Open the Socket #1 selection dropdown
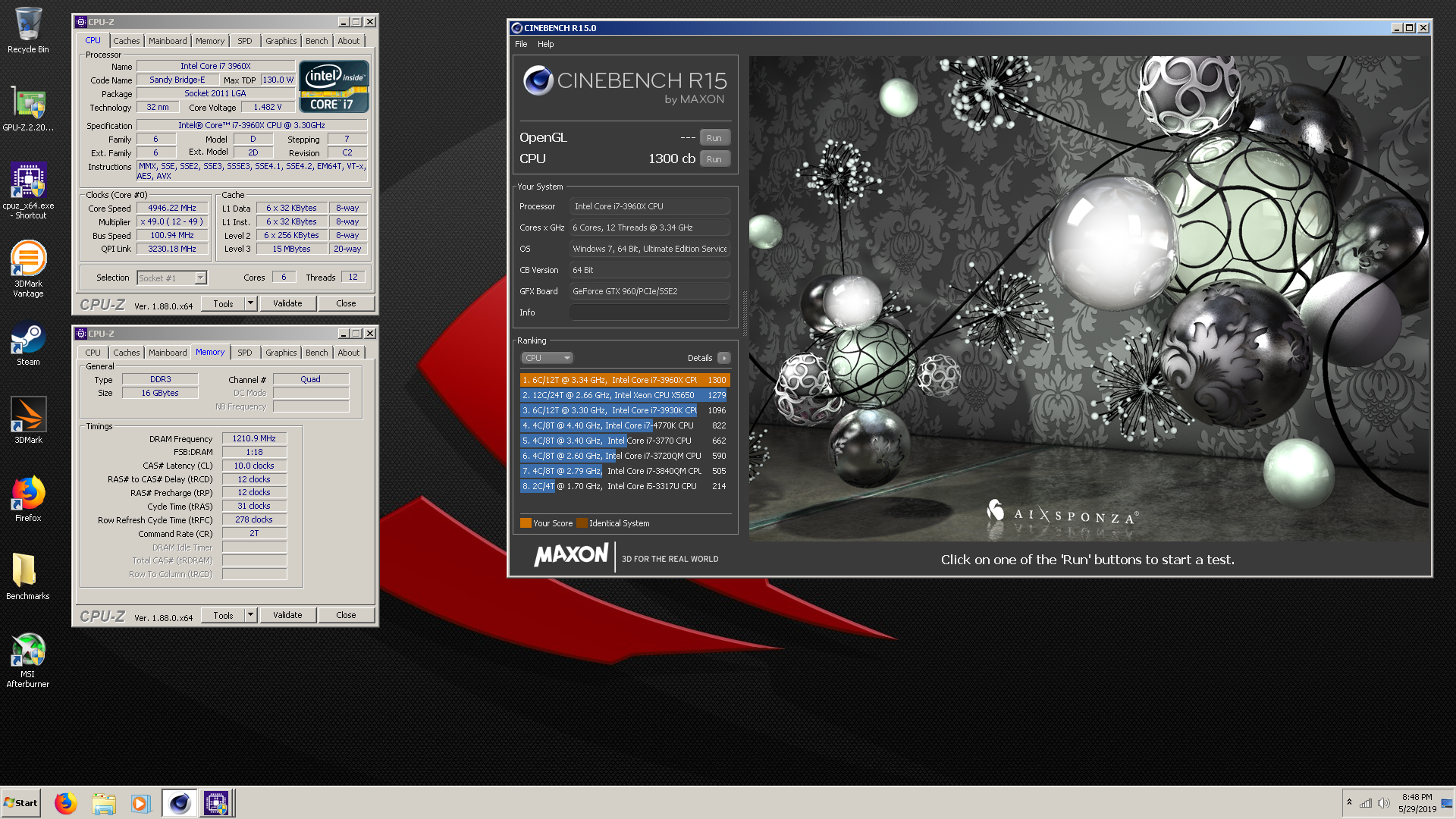This screenshot has width=1456, height=819. pyautogui.click(x=172, y=278)
